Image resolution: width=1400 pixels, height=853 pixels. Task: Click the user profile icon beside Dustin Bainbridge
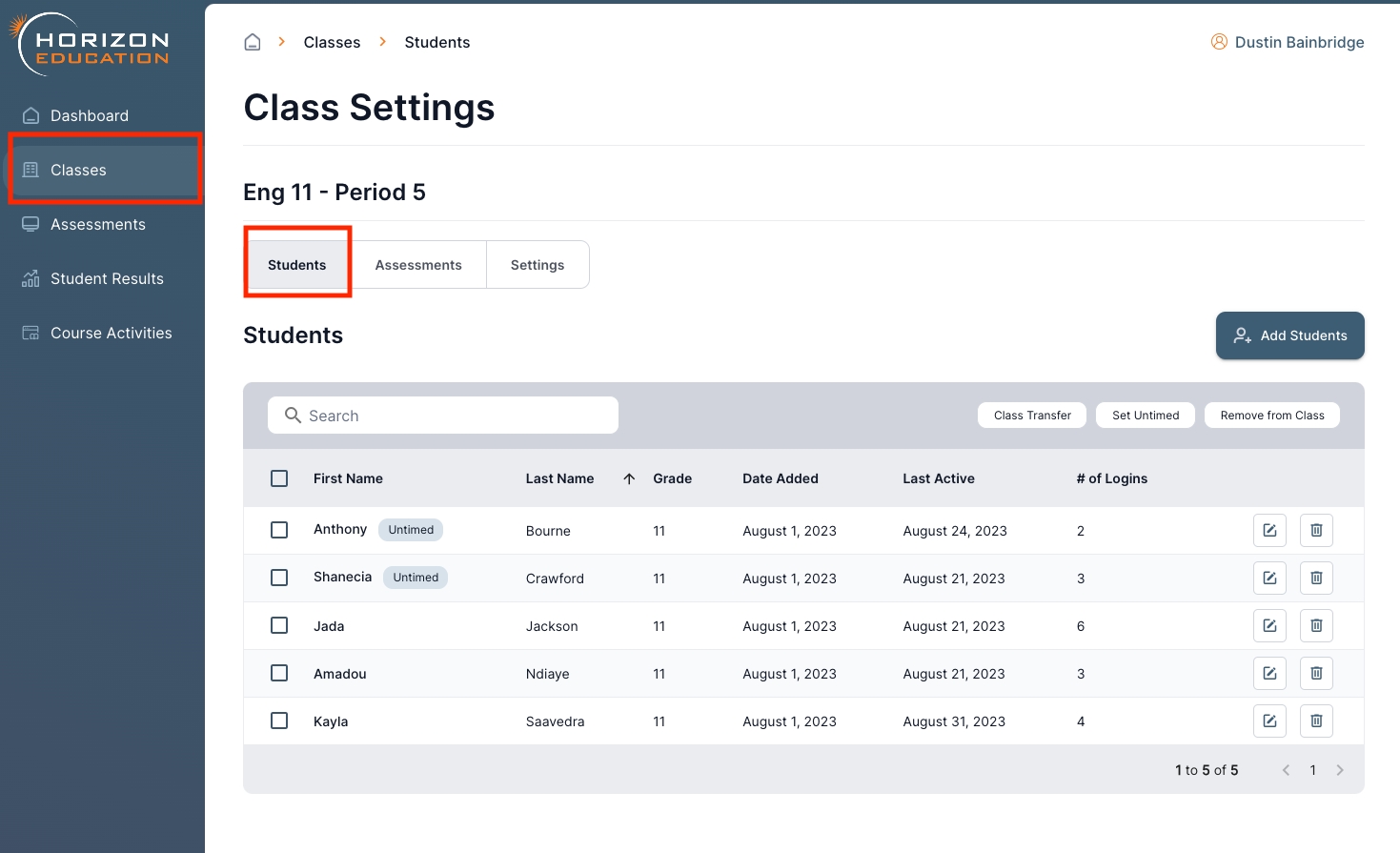click(x=1219, y=42)
